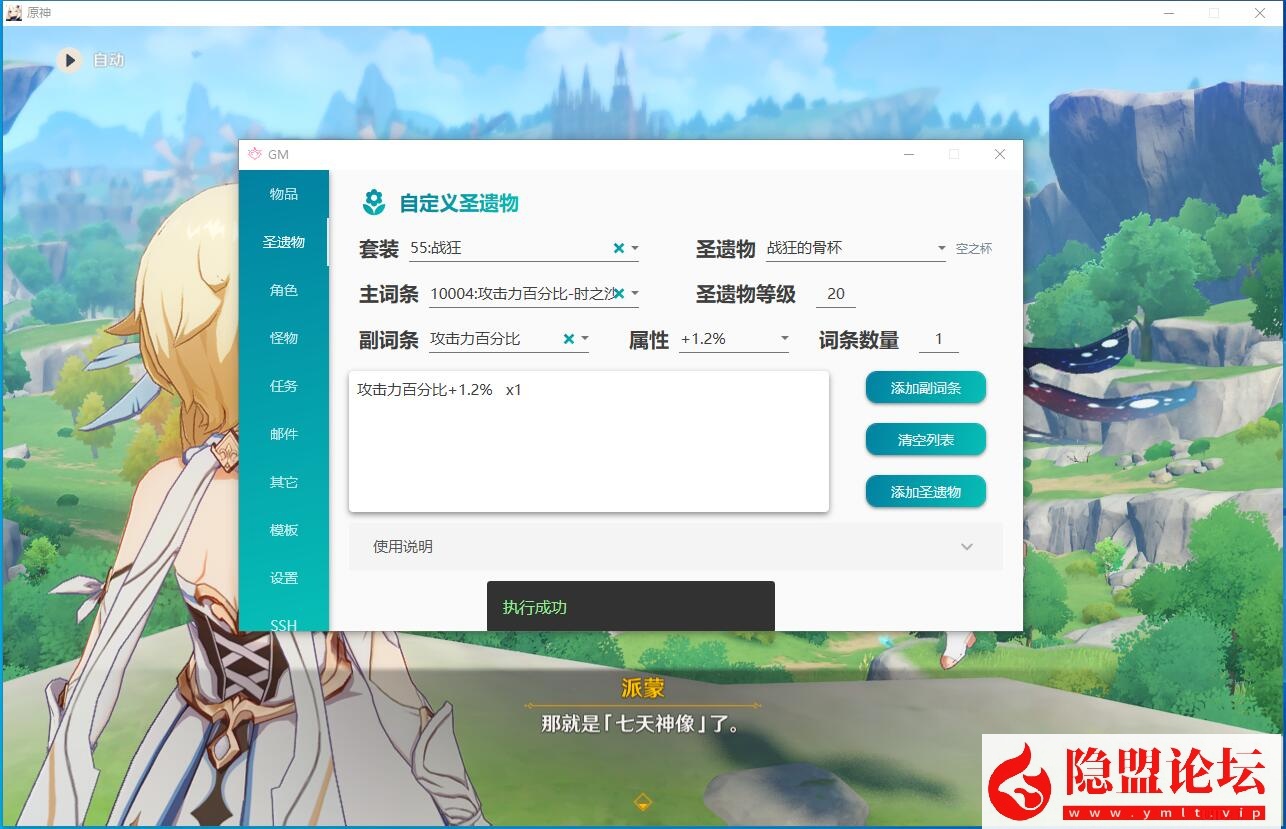
Task: Click the GM window logo icon
Action: (x=255, y=154)
